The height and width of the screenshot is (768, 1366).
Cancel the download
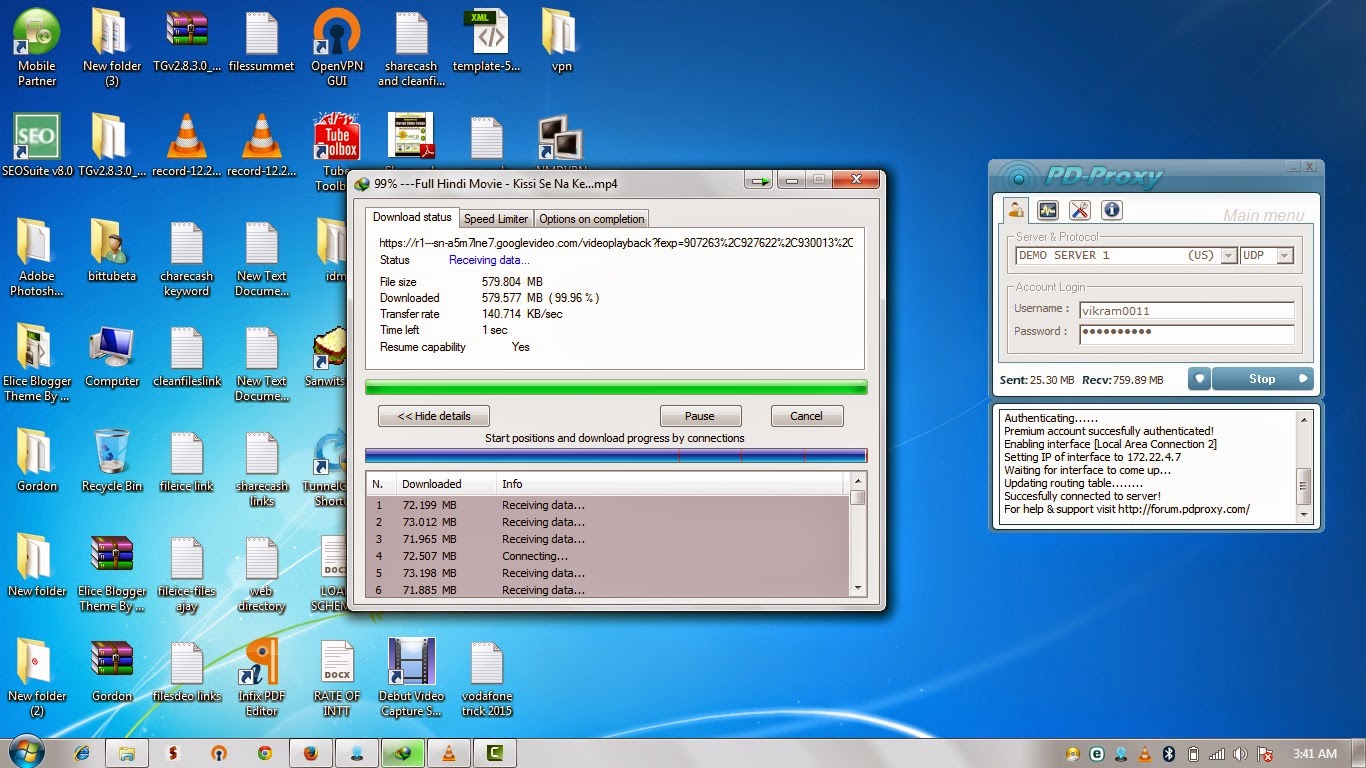(806, 416)
